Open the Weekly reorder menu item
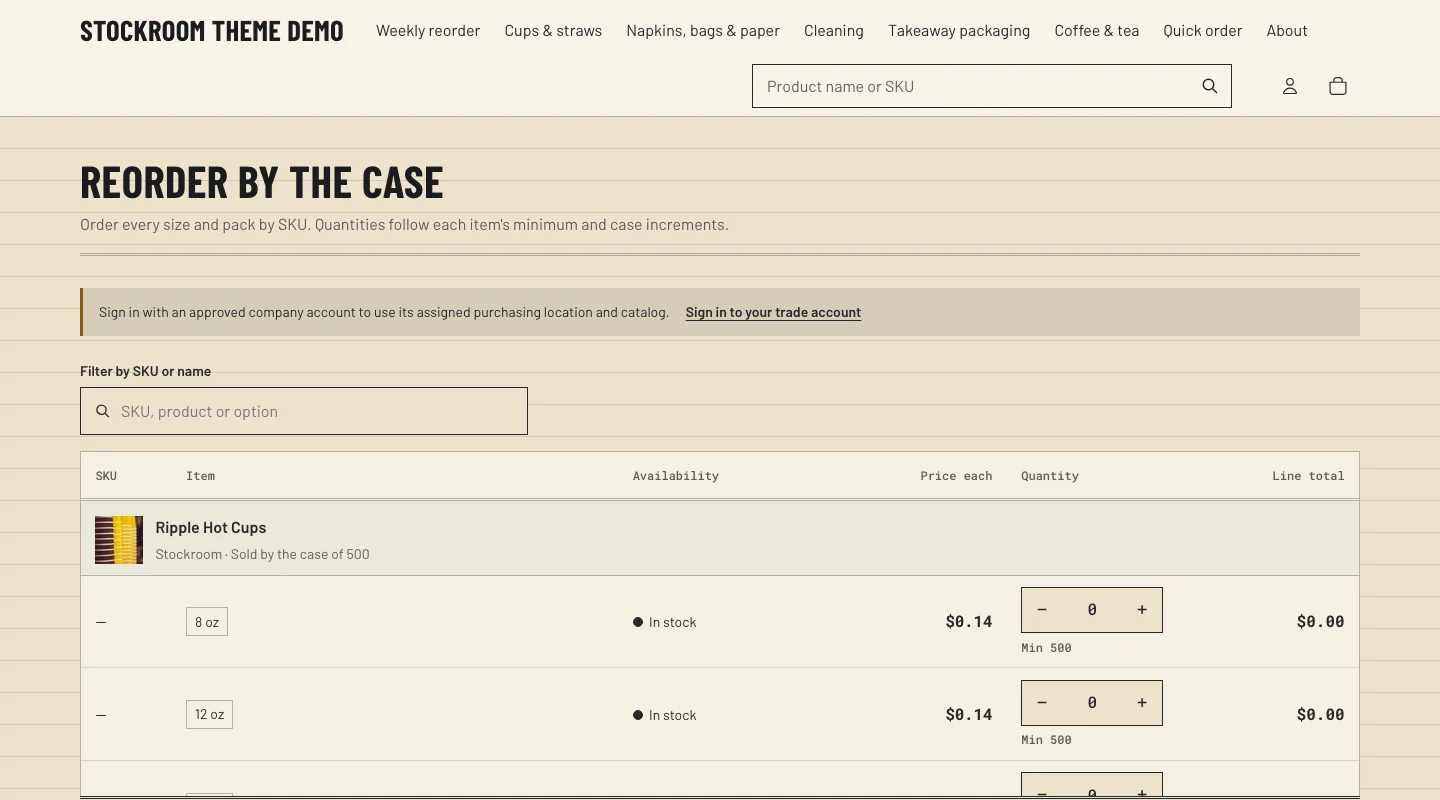Viewport: 1440px width, 800px height. [x=428, y=31]
